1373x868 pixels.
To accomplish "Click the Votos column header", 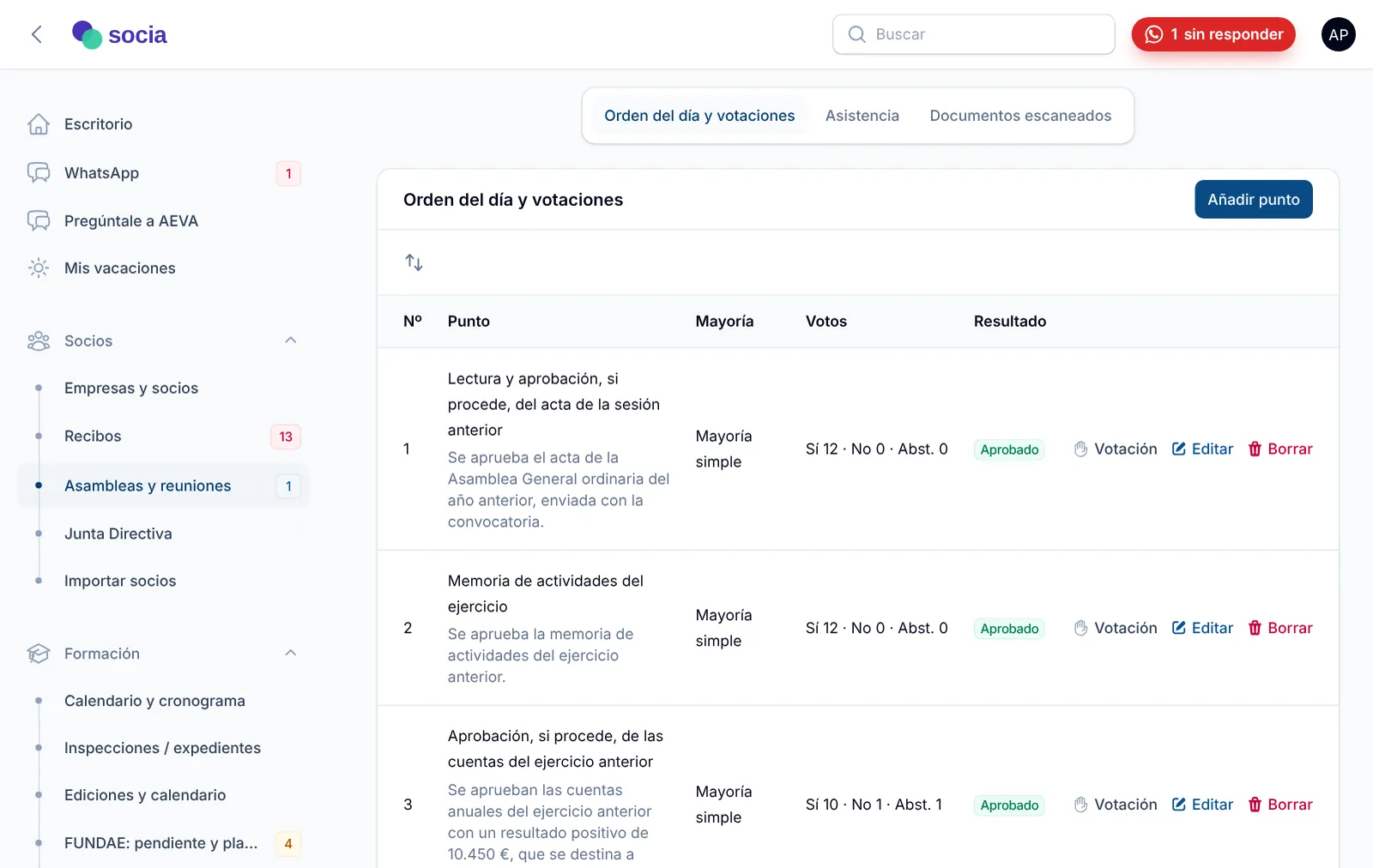I will tap(826, 322).
